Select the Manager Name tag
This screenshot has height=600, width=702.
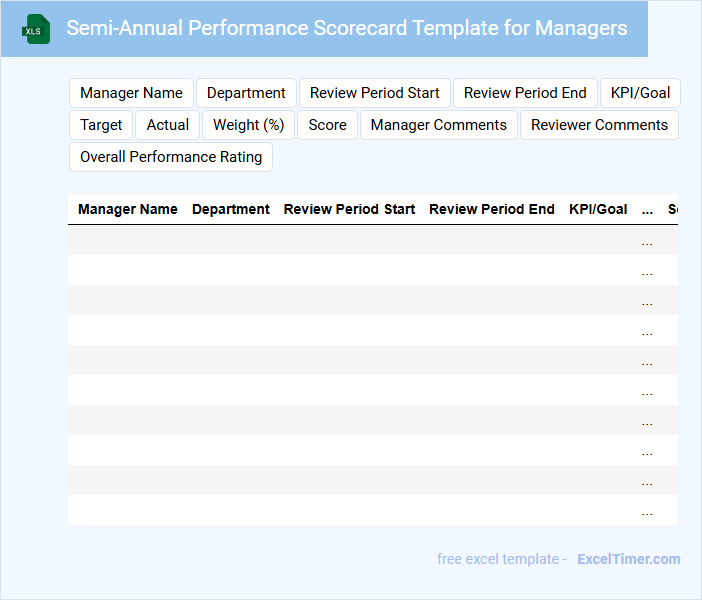tap(131, 93)
